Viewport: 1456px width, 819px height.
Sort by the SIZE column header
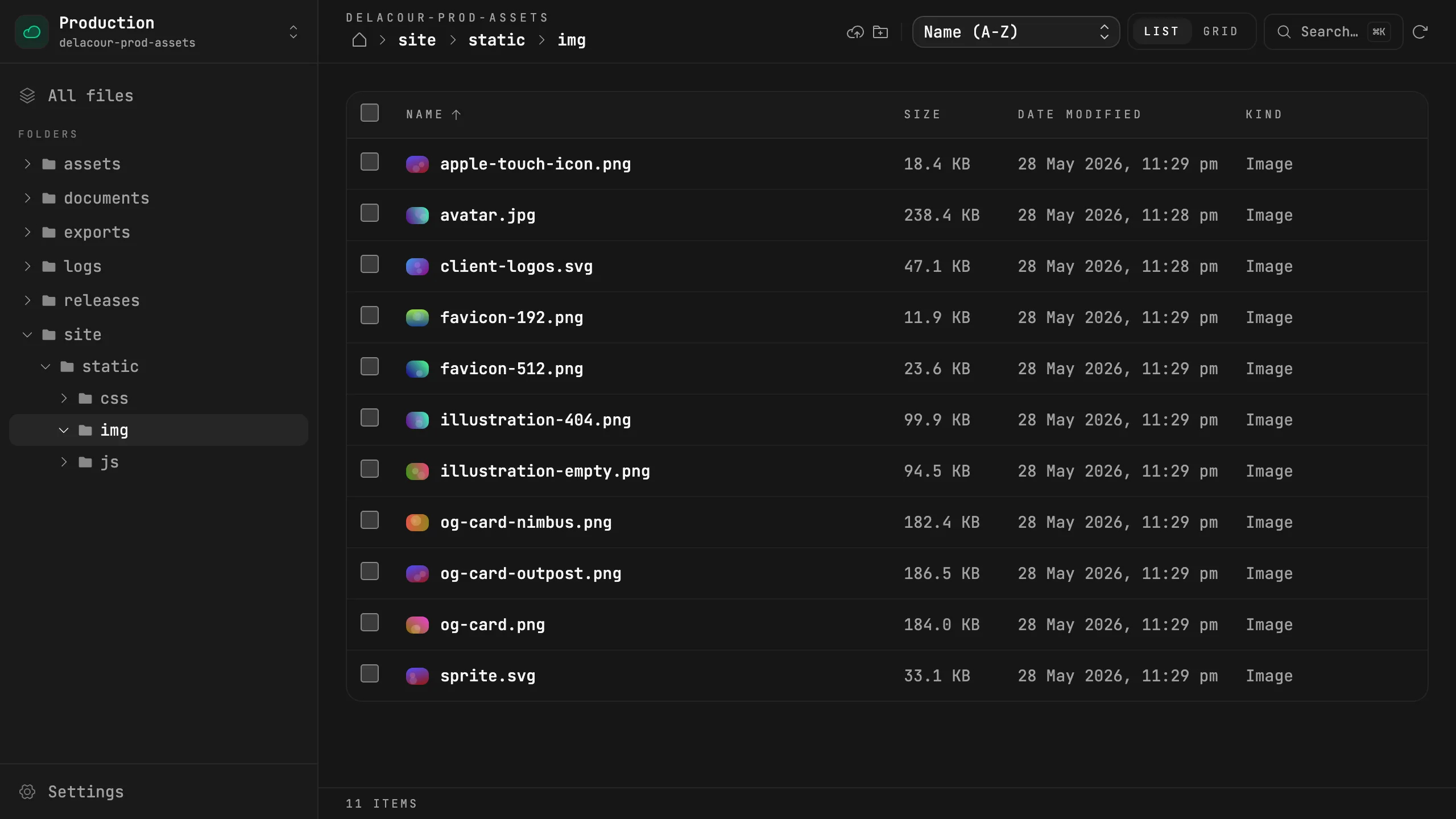922,115
